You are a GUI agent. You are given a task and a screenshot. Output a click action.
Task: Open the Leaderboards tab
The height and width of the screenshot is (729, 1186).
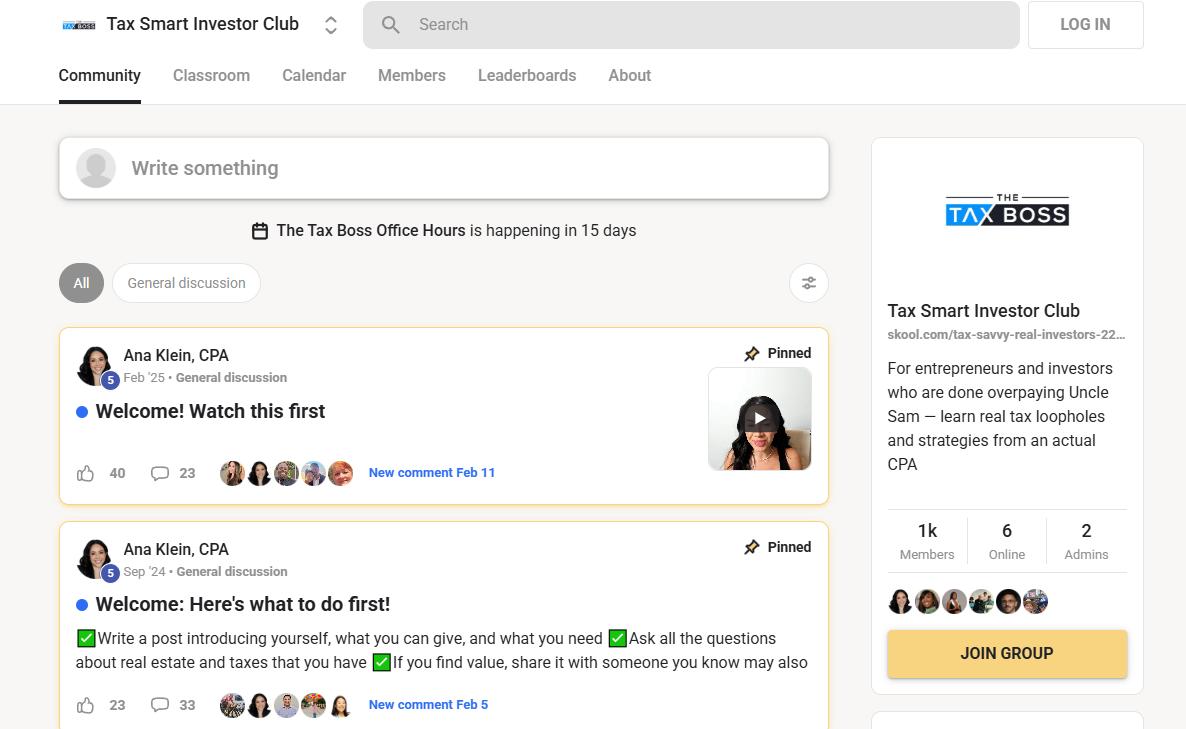527,76
